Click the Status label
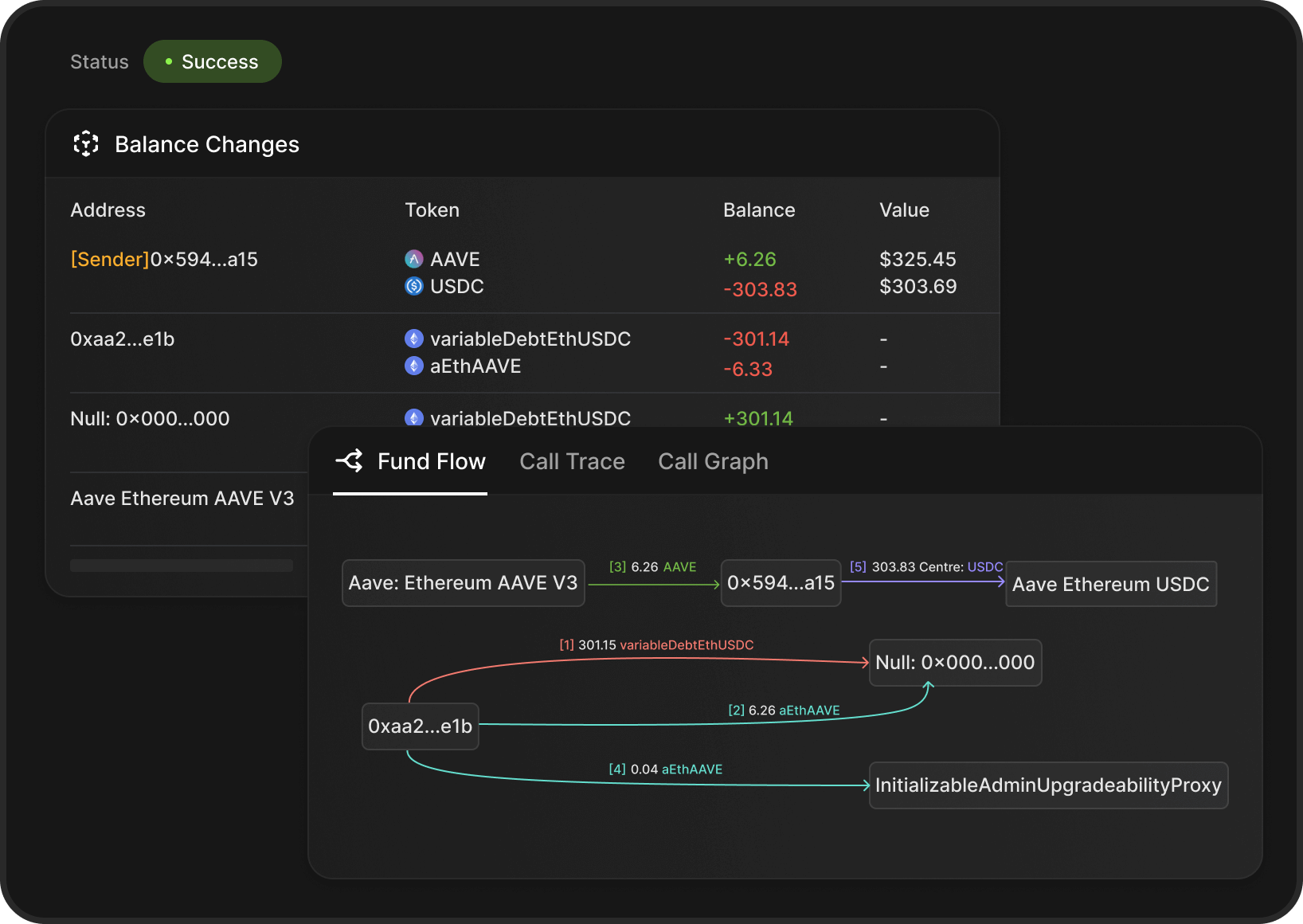 pos(100,62)
